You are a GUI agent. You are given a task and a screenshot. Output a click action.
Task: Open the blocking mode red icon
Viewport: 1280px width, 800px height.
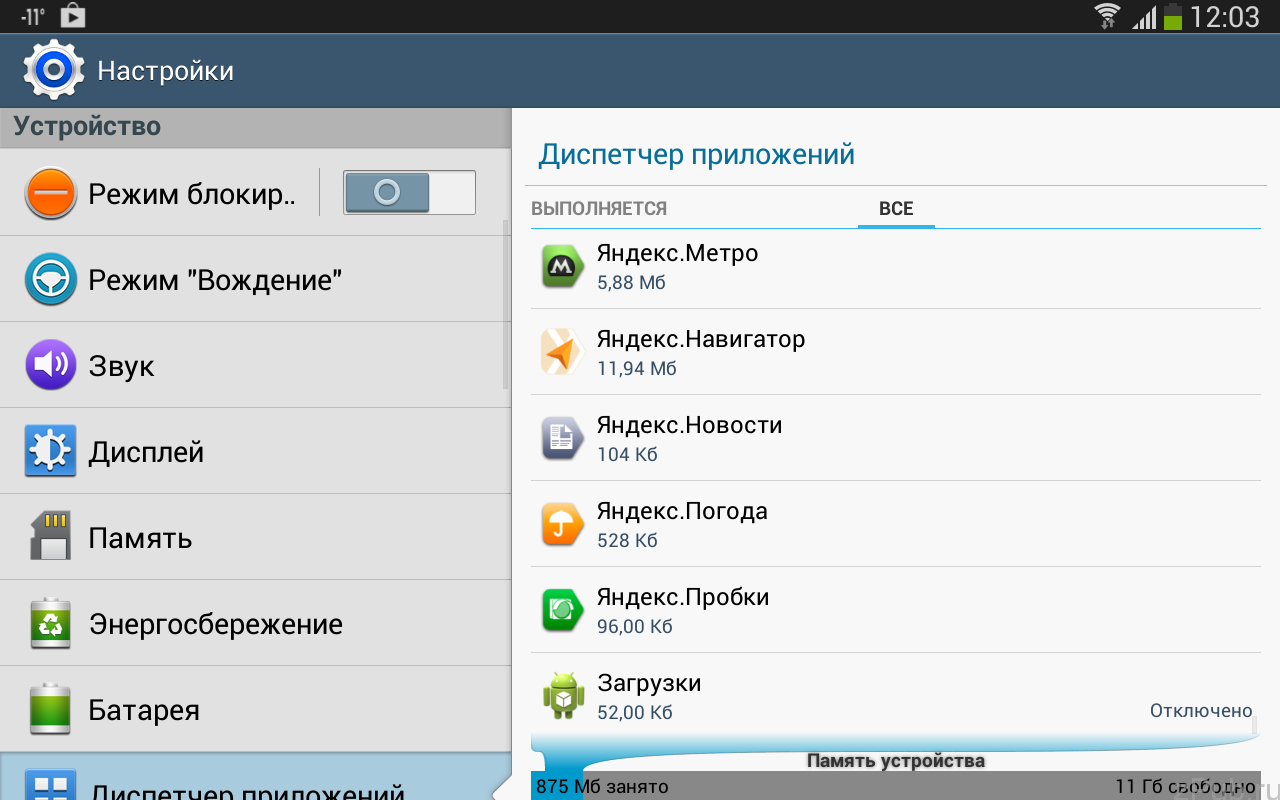[x=50, y=193]
